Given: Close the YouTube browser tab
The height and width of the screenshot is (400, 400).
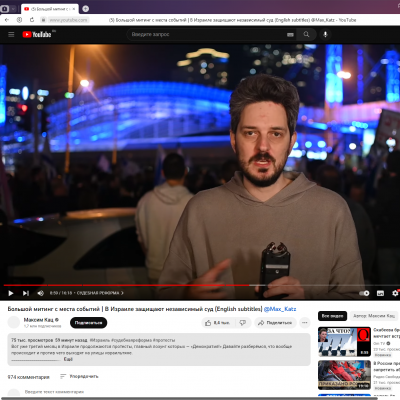Looking at the screenshot, I should coord(74,9).
